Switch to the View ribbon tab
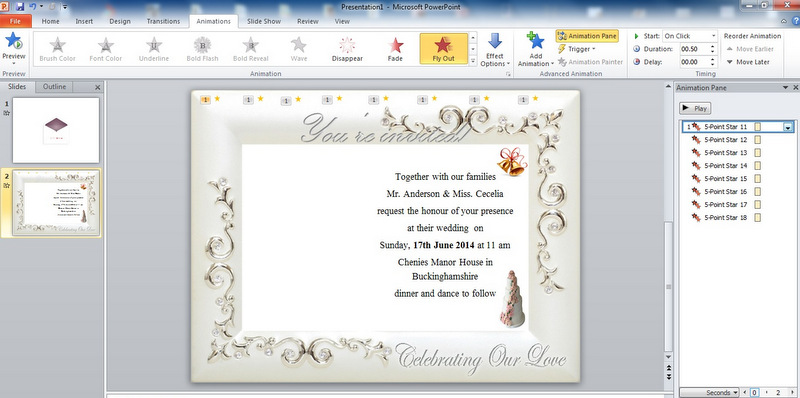 click(342, 21)
